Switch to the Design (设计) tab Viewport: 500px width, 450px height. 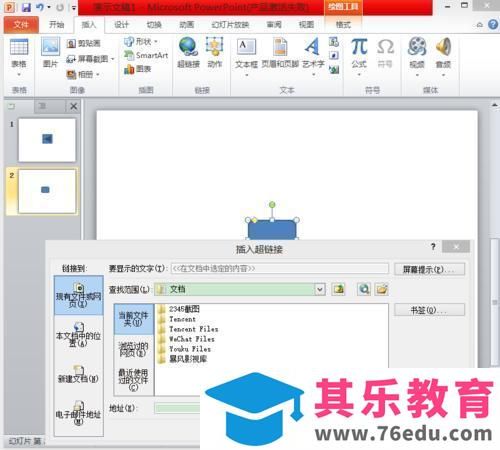[121, 25]
